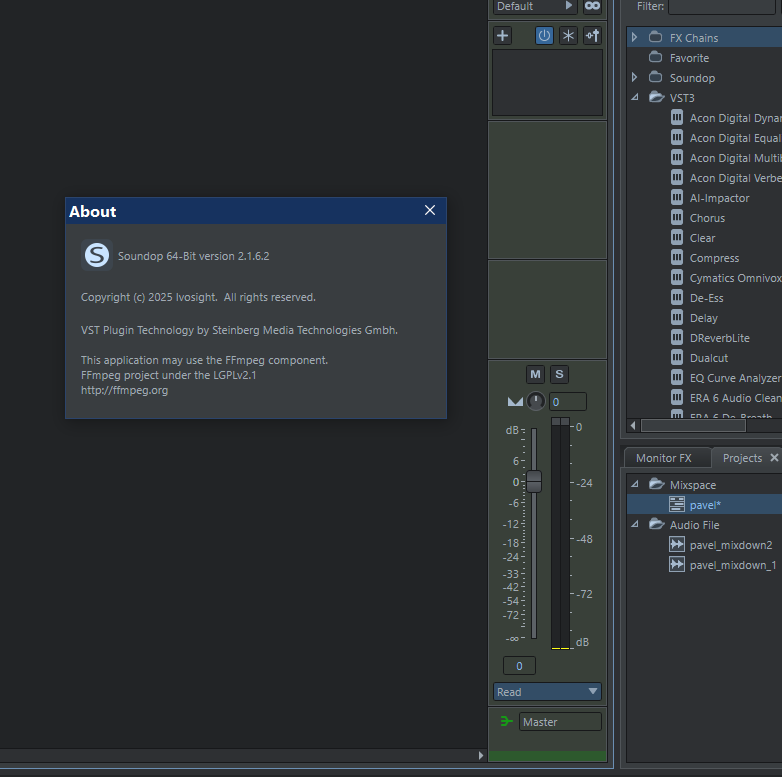The width and height of the screenshot is (782, 777).
Task: Click the Master track name field
Action: coord(560,722)
